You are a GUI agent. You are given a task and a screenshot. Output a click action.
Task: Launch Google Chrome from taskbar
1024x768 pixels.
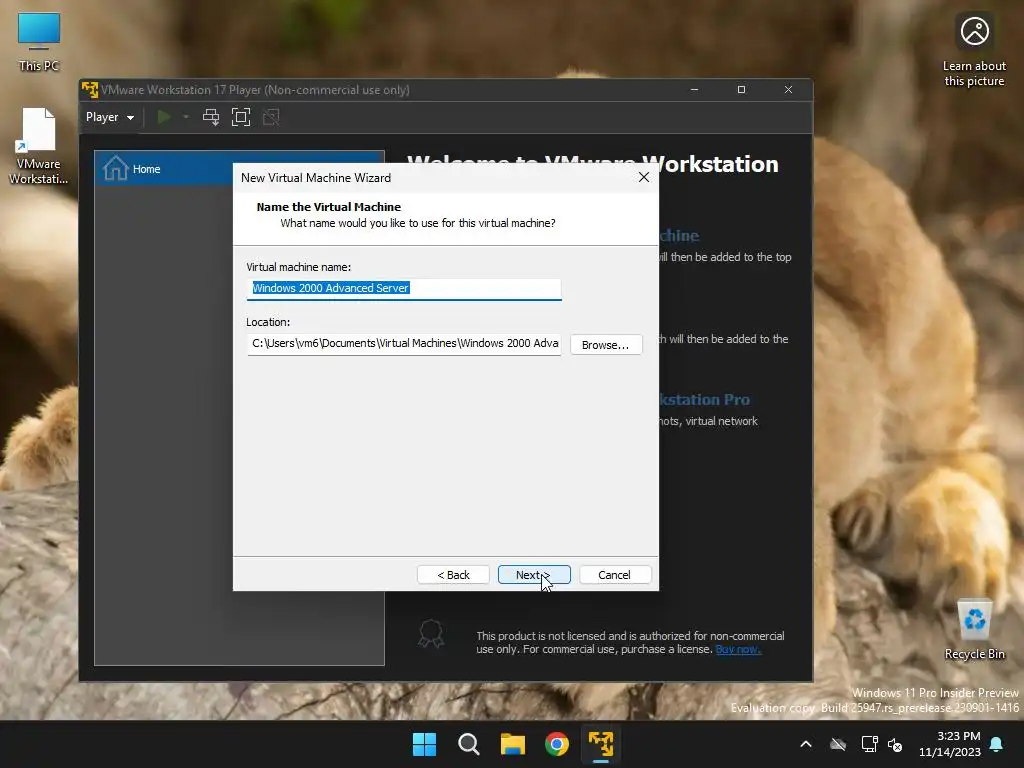(x=557, y=744)
